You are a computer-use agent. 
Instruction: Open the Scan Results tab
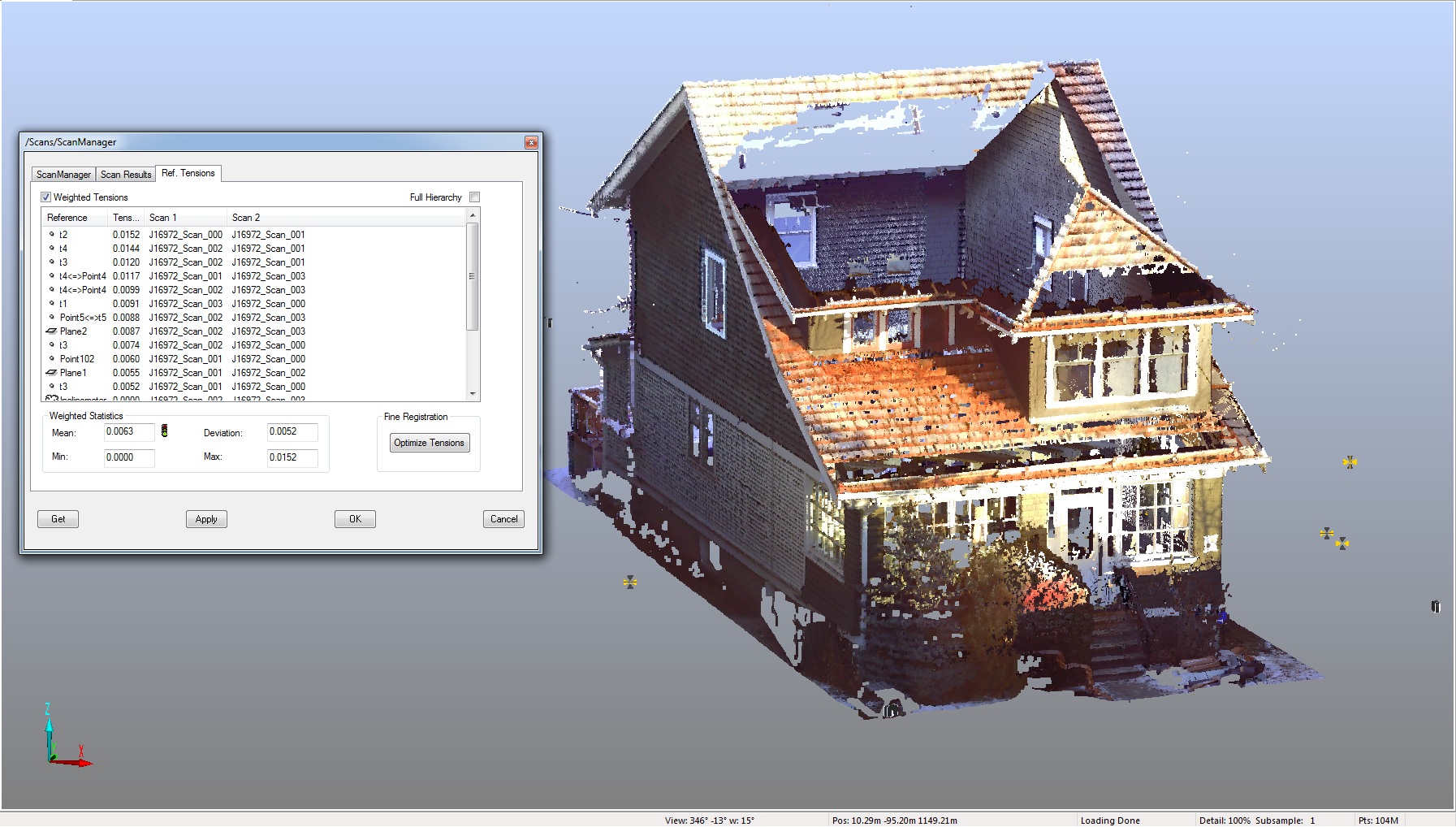(126, 175)
